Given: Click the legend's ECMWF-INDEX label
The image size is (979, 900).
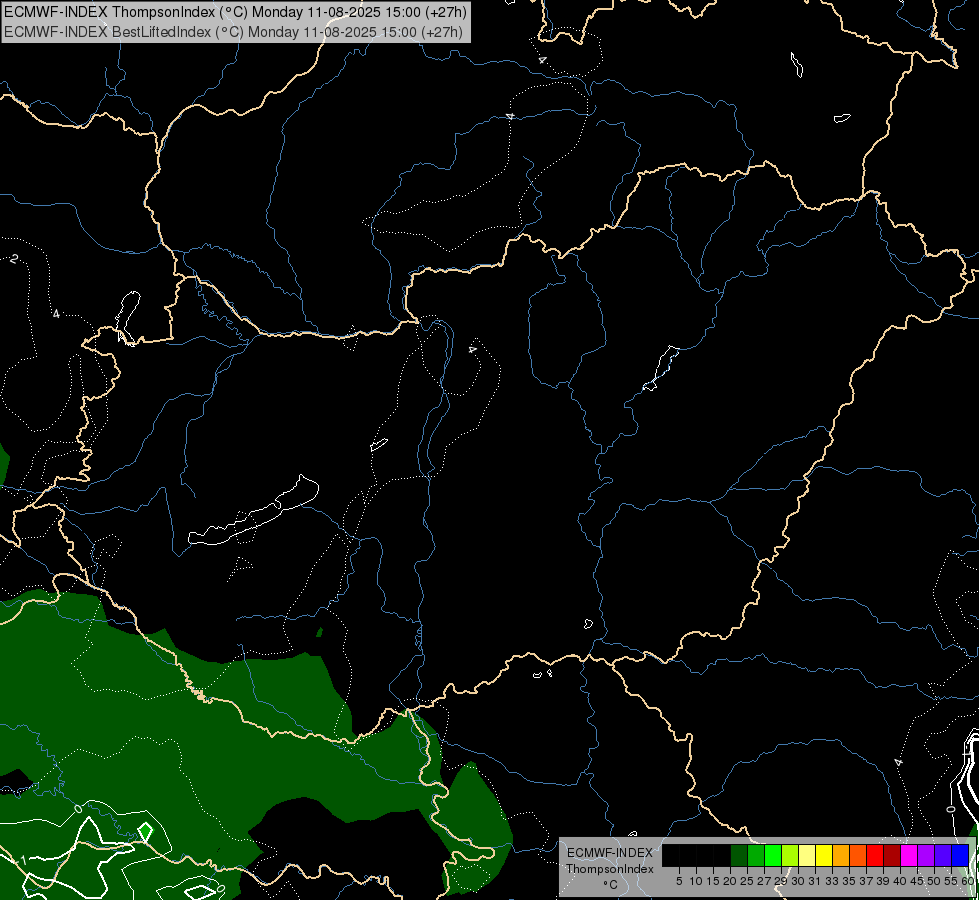Looking at the screenshot, I should pyautogui.click(x=609, y=853).
